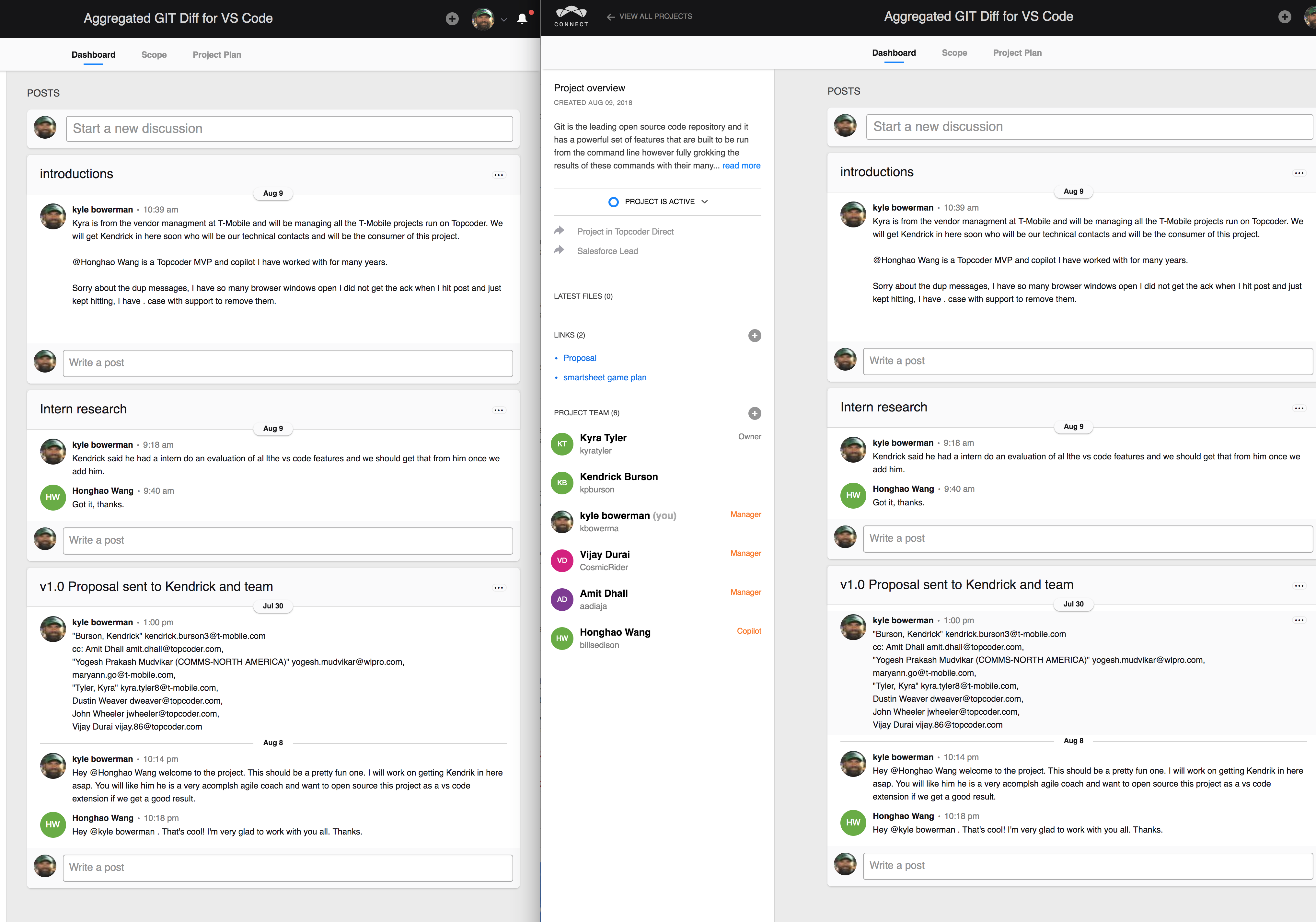The width and height of the screenshot is (1316, 922).
Task: Click the project active status circle icon
Action: [x=613, y=202]
